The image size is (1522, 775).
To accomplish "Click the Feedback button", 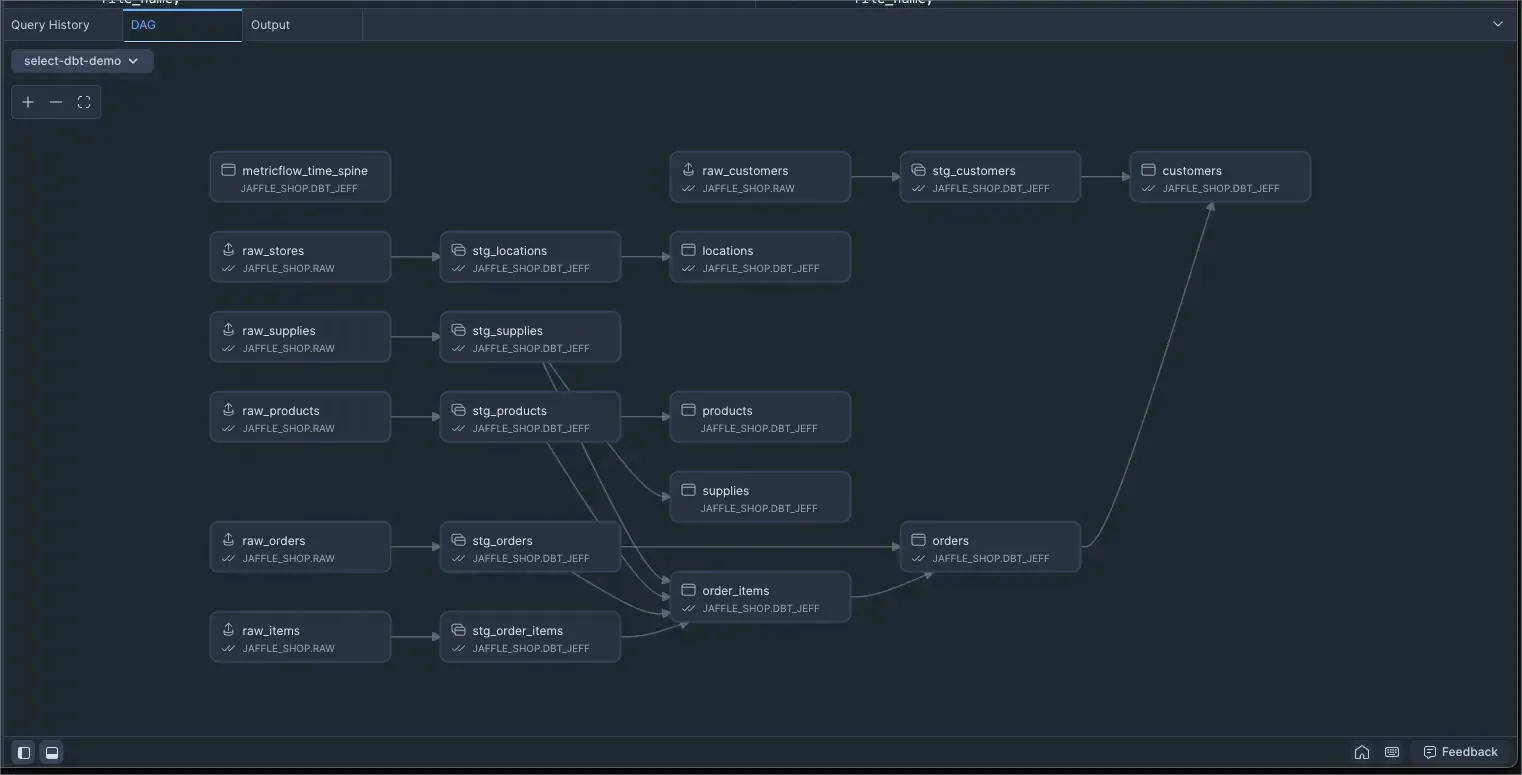I will coord(1460,752).
